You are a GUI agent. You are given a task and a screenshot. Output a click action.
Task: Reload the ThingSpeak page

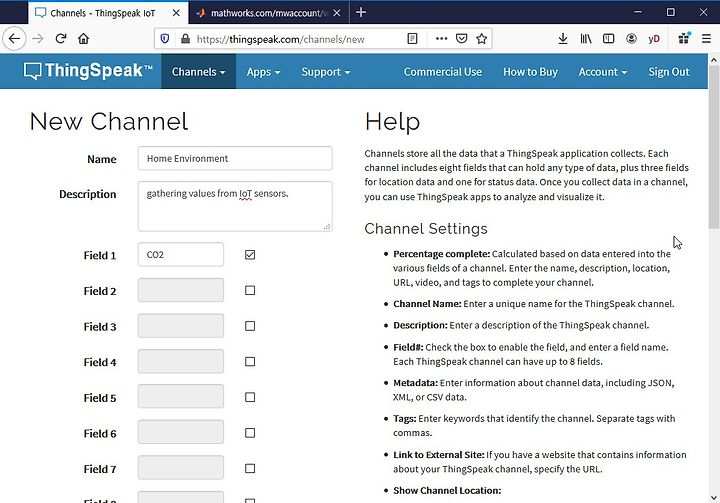point(61,39)
